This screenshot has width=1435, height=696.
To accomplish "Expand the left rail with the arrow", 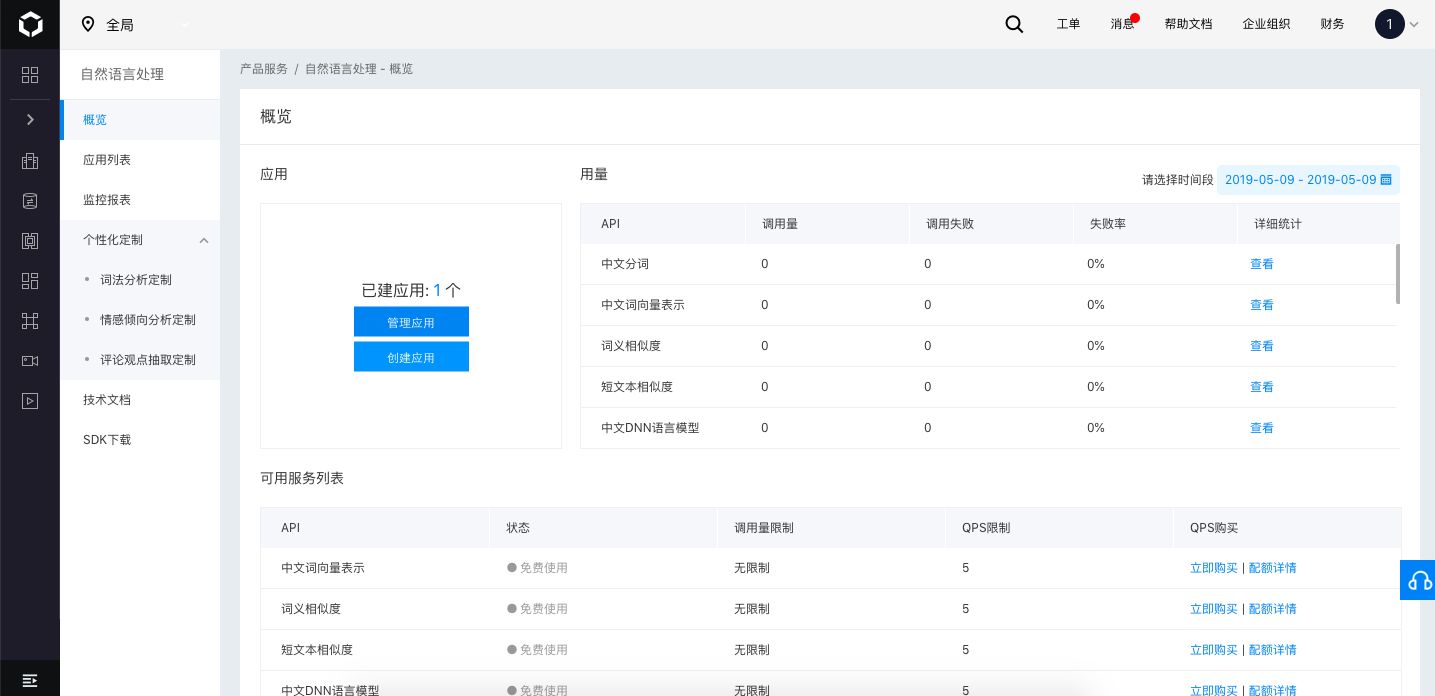I will click(30, 120).
